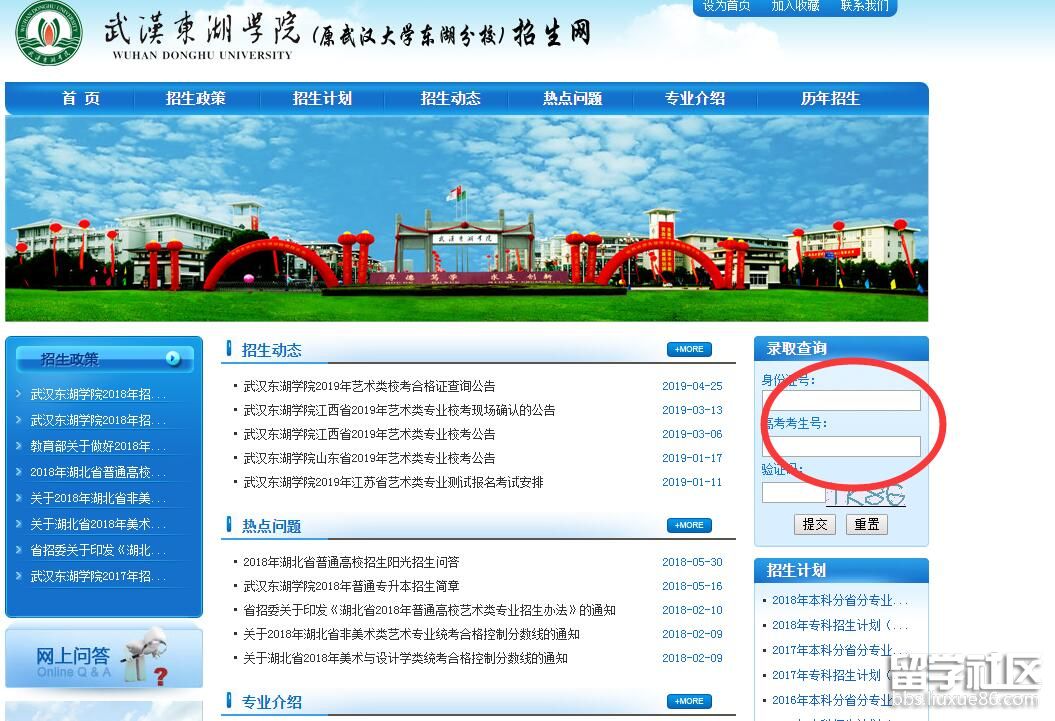Select 历年招生 in the navigation bar
Screen dimensions: 1055x721
(830, 98)
